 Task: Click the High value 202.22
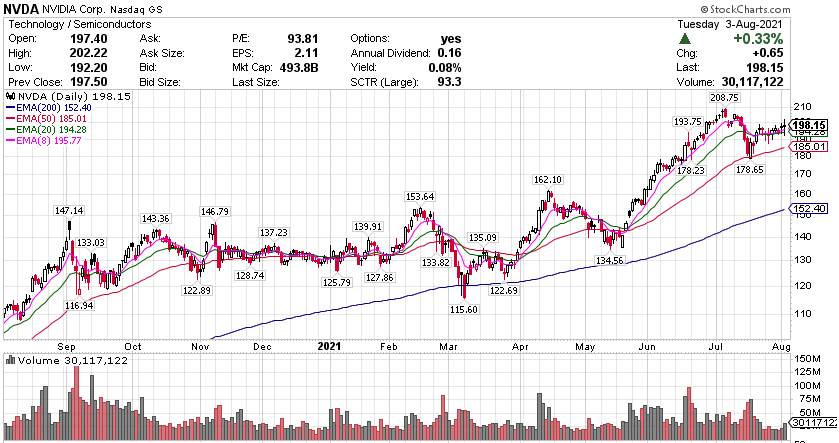click(89, 53)
